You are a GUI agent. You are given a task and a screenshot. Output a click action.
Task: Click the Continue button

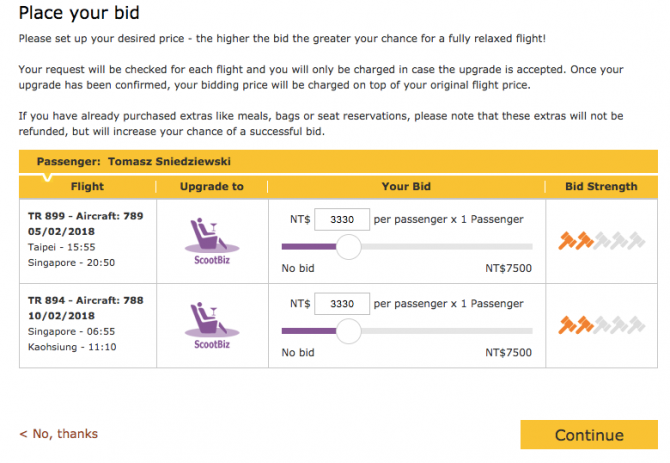pos(589,435)
